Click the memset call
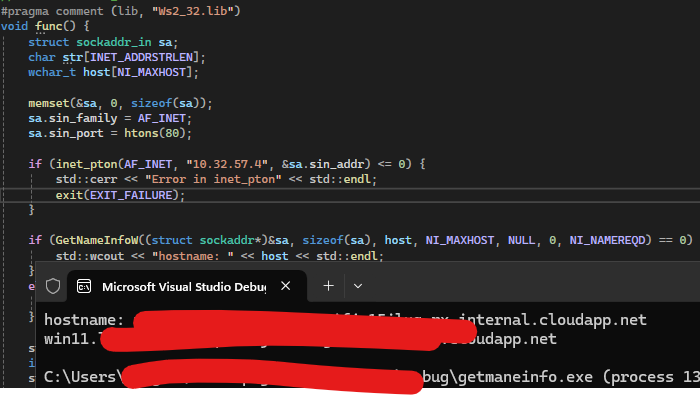 pos(49,103)
